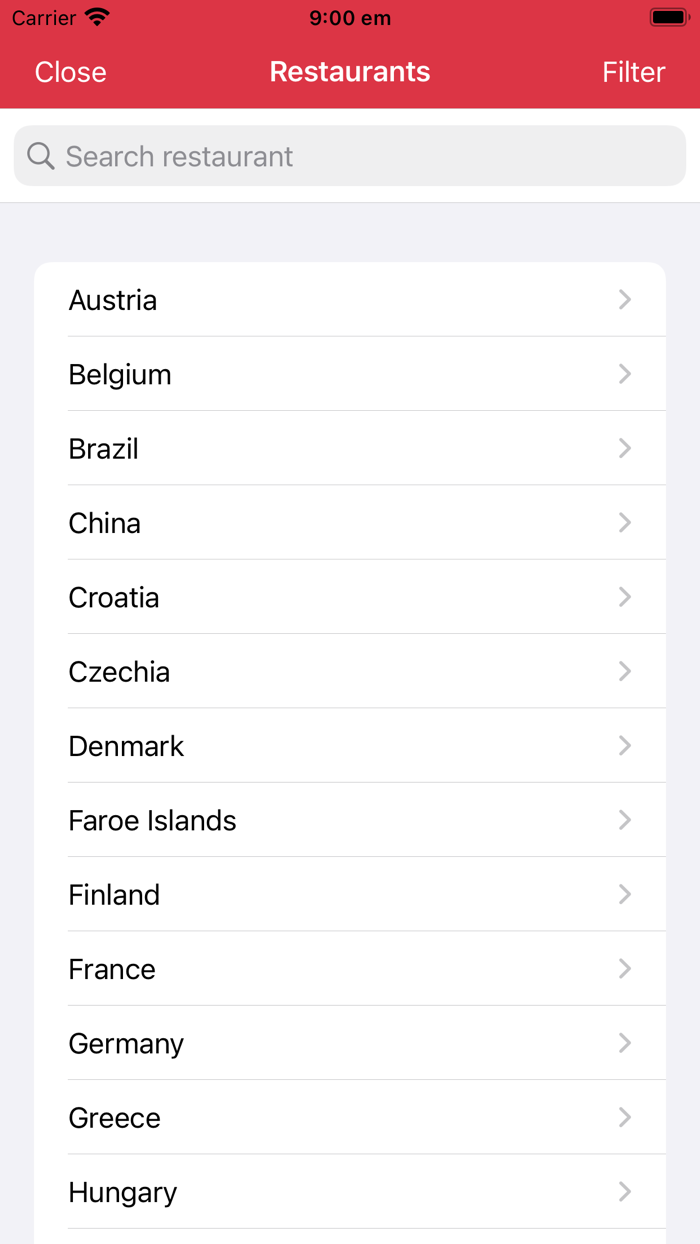The height and width of the screenshot is (1244, 700).
Task: Select Denmark from the country list
Action: (127, 746)
